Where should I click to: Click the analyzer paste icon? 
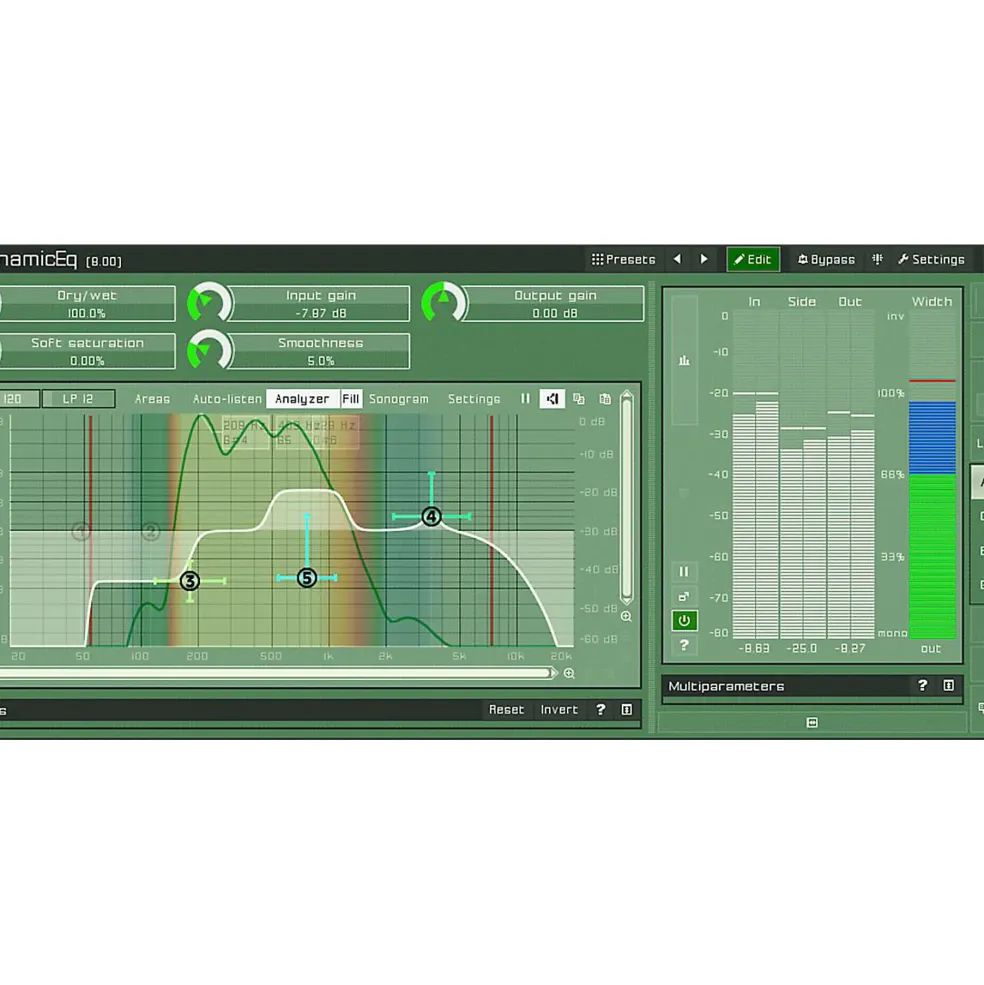(x=604, y=398)
